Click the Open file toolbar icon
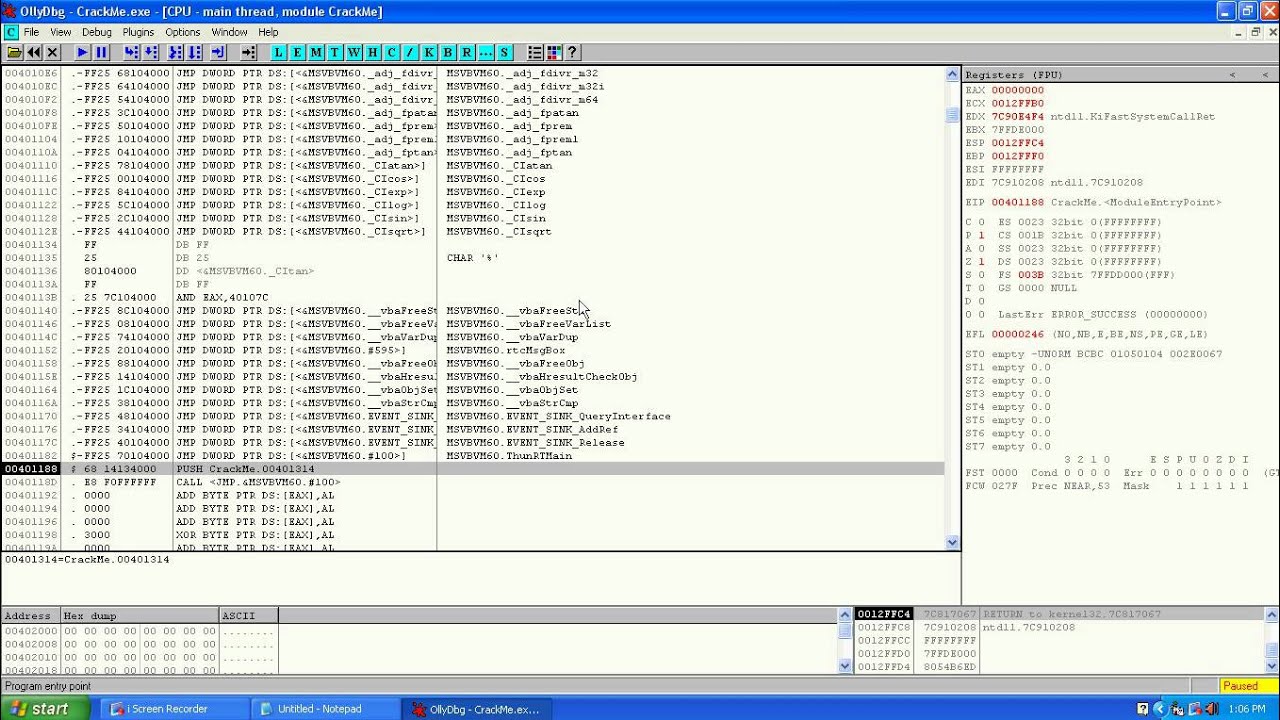 point(14,52)
